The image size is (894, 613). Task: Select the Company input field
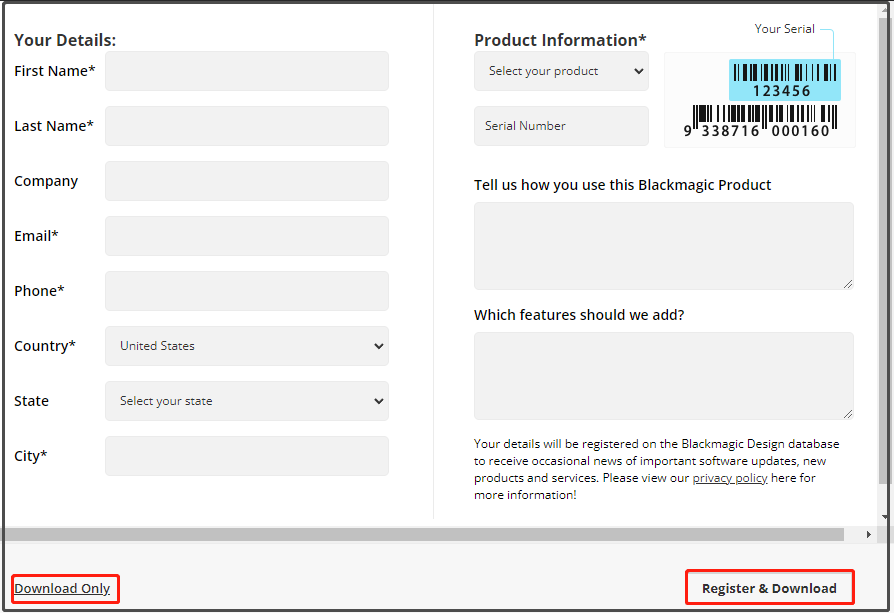[246, 181]
